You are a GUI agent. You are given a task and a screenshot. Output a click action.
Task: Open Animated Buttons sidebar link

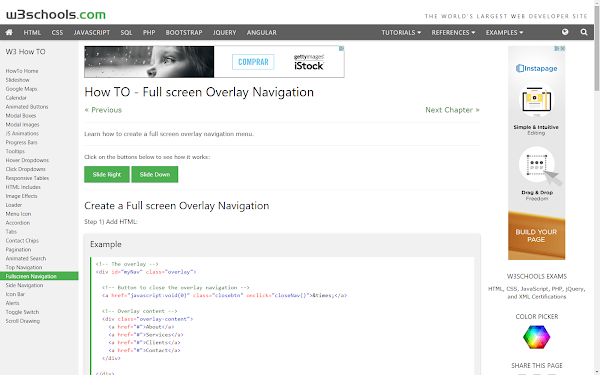(27, 107)
